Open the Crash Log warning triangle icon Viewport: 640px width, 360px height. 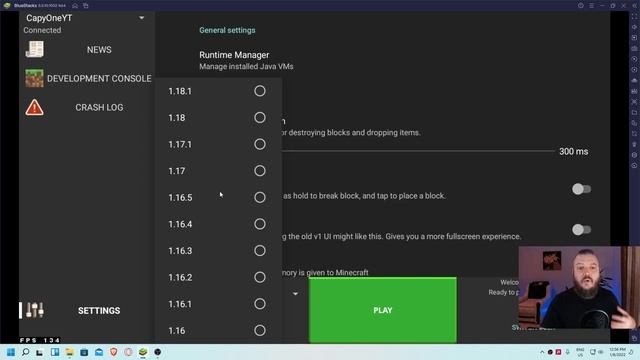[34, 107]
